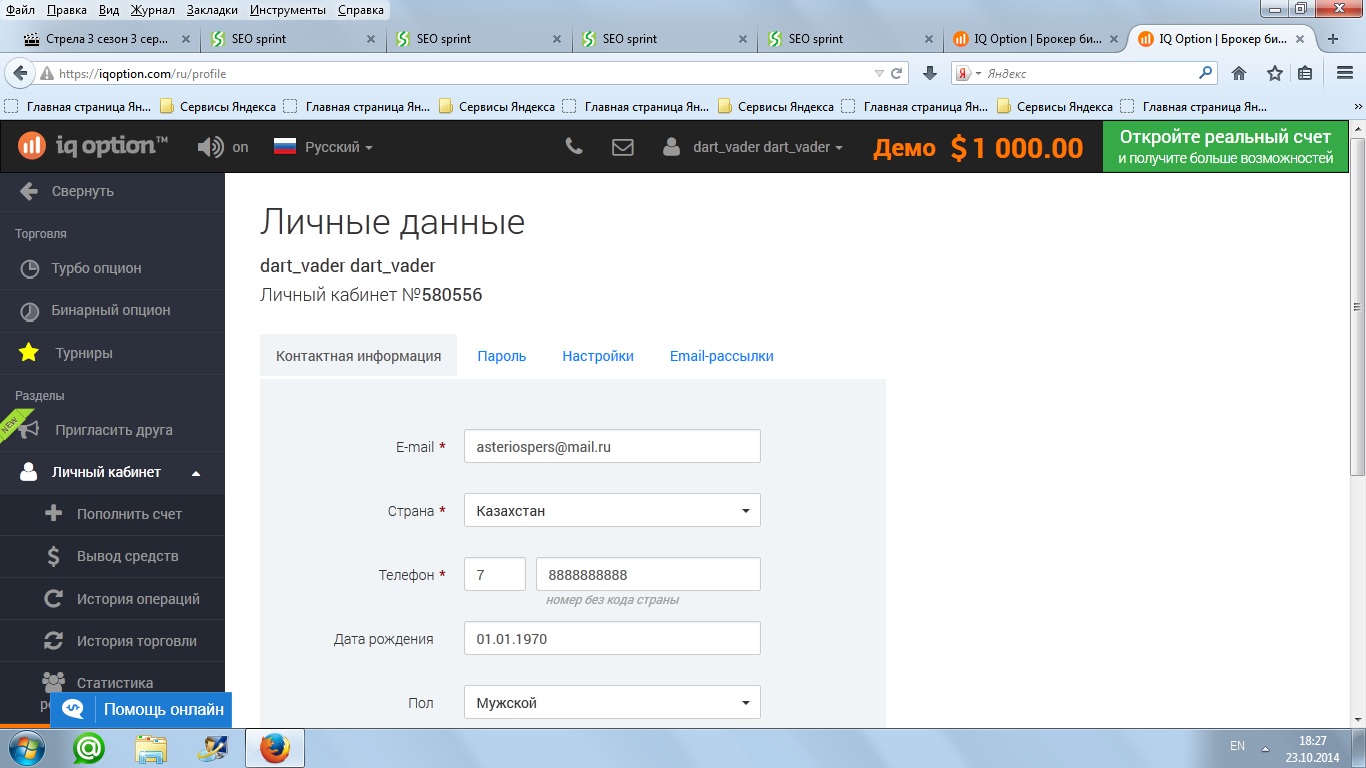The width and height of the screenshot is (1366, 768).
Task: Open a new browser tab
Action: click(x=1332, y=39)
